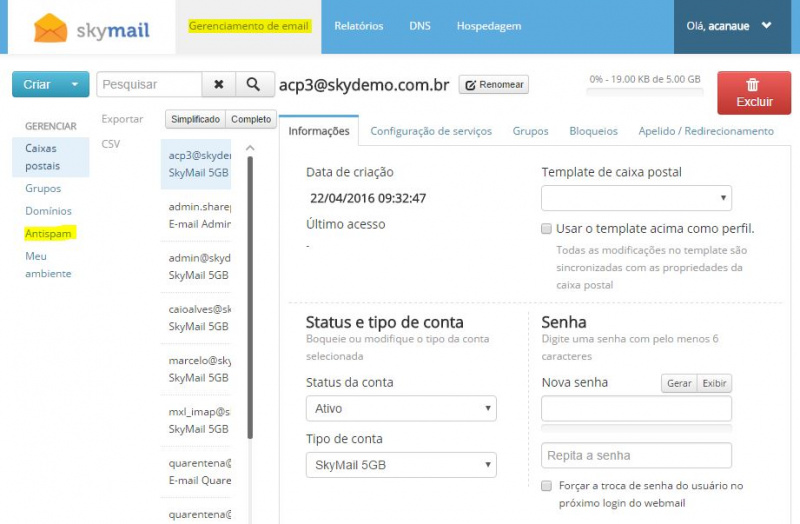This screenshot has height=524, width=800.
Task: Click the Olá, acanaue greeting
Action: pyautogui.click(x=717, y=26)
